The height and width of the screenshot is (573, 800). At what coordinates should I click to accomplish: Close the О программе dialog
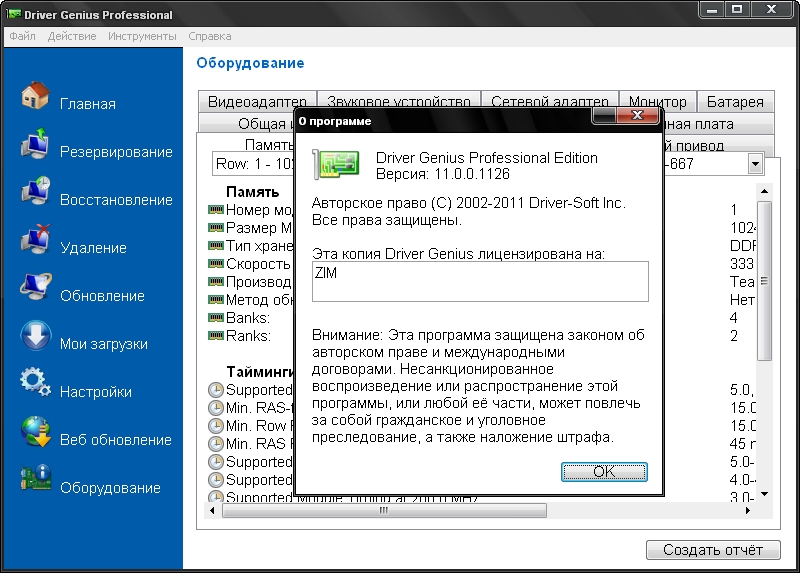638,116
